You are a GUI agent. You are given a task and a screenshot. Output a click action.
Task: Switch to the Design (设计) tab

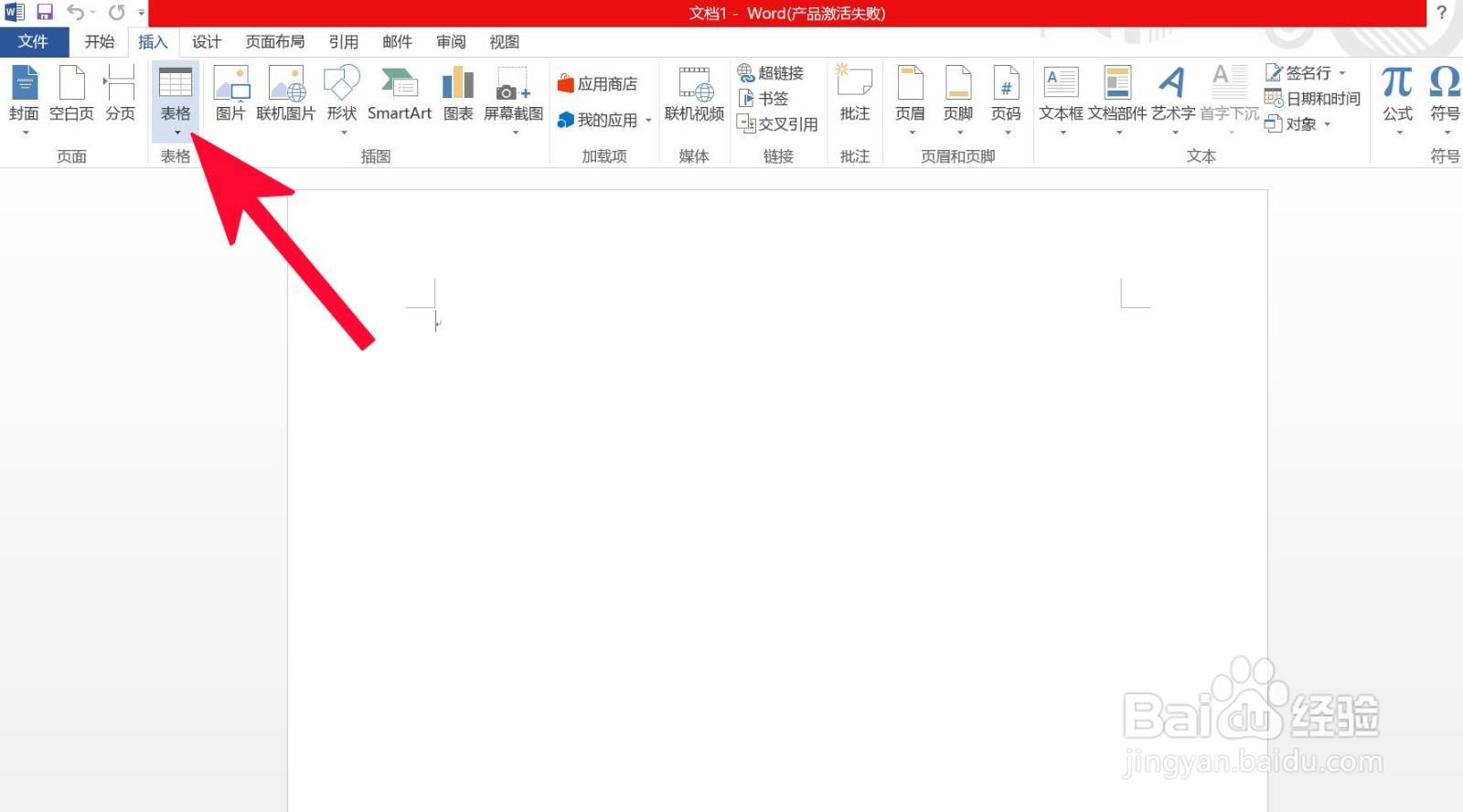pos(207,42)
